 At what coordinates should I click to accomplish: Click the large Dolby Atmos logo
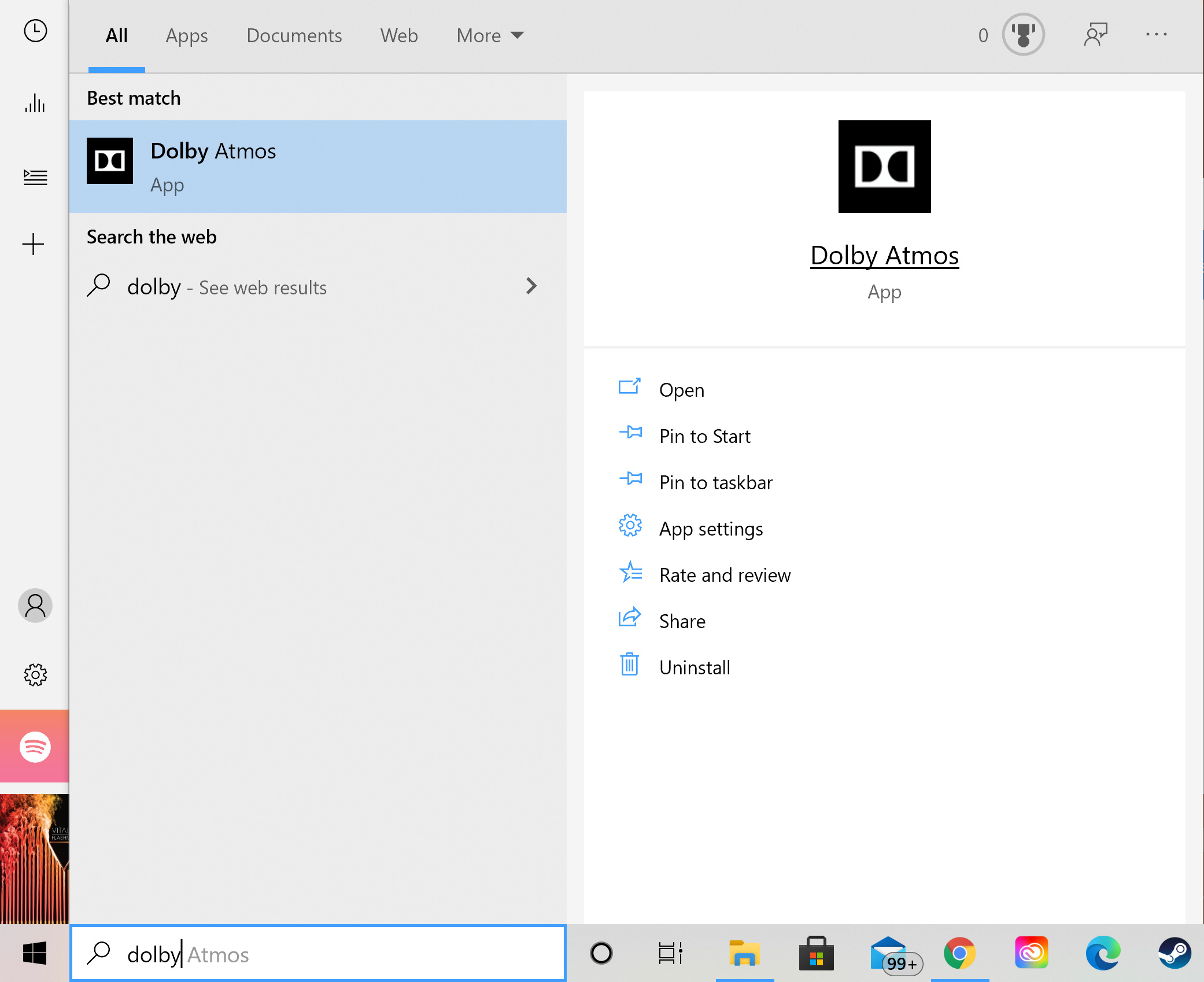885,167
